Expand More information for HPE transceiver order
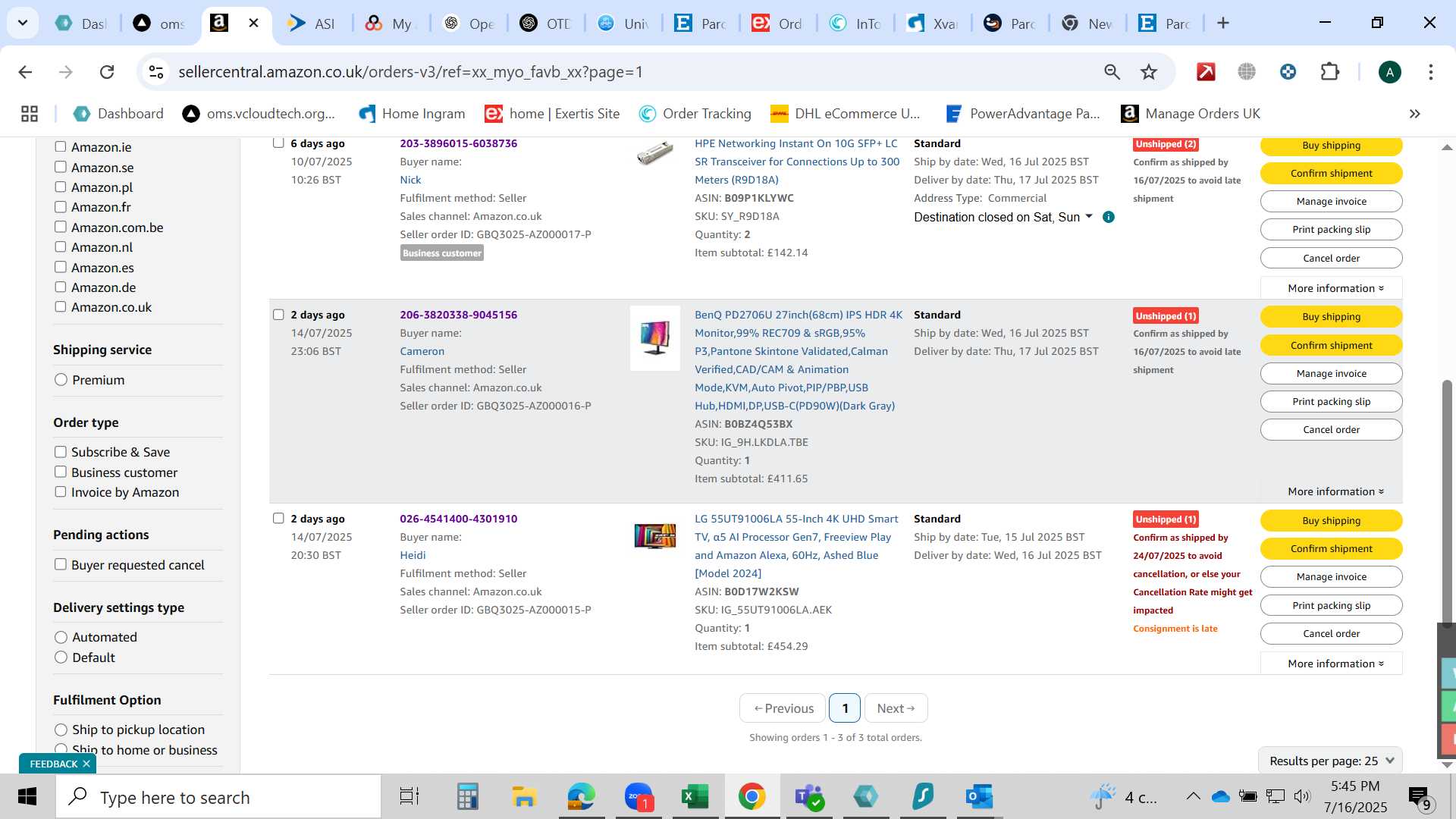This screenshot has width=1456, height=819. click(1335, 288)
